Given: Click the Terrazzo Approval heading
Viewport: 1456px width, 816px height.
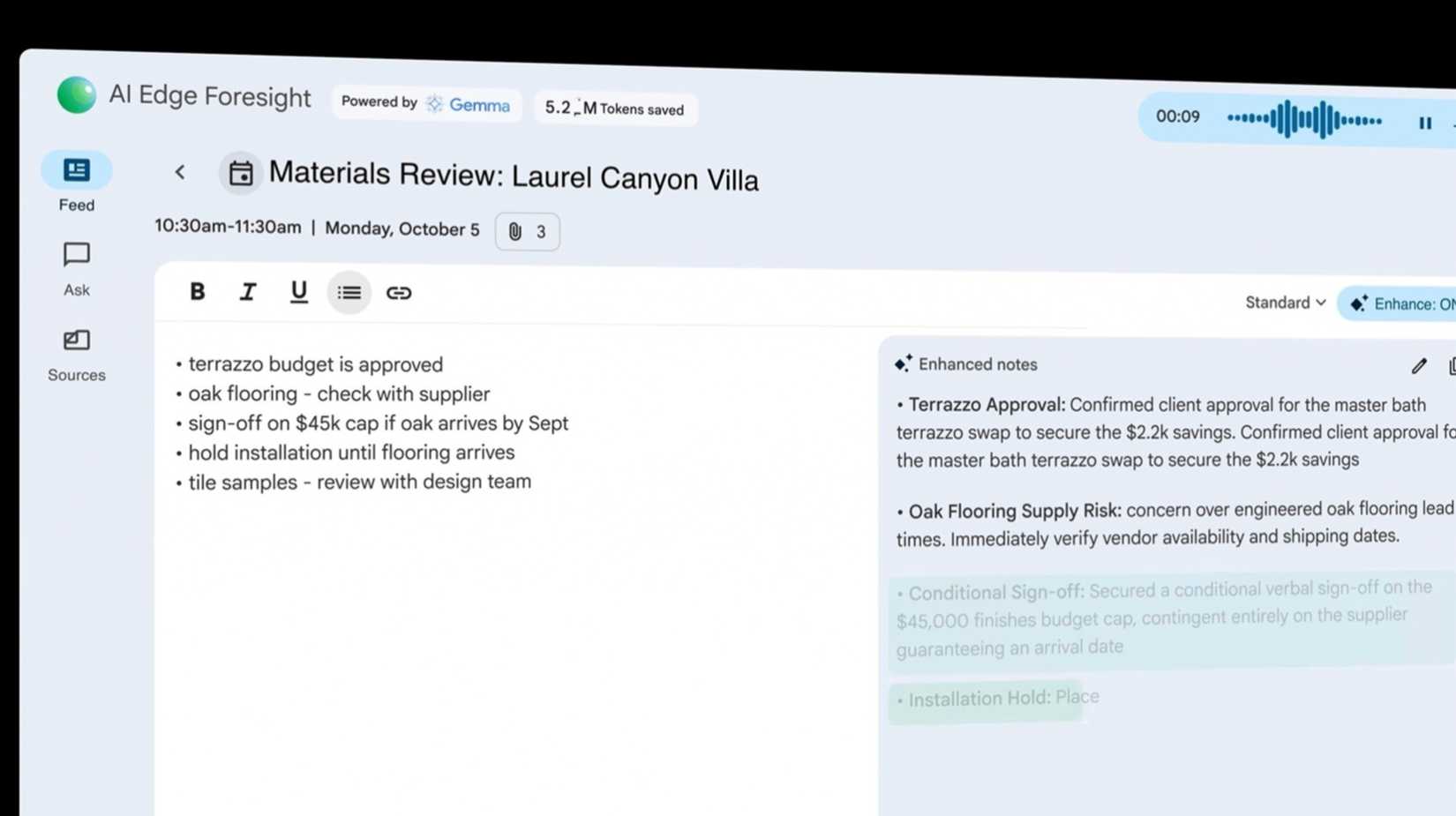Looking at the screenshot, I should pyautogui.click(x=987, y=405).
